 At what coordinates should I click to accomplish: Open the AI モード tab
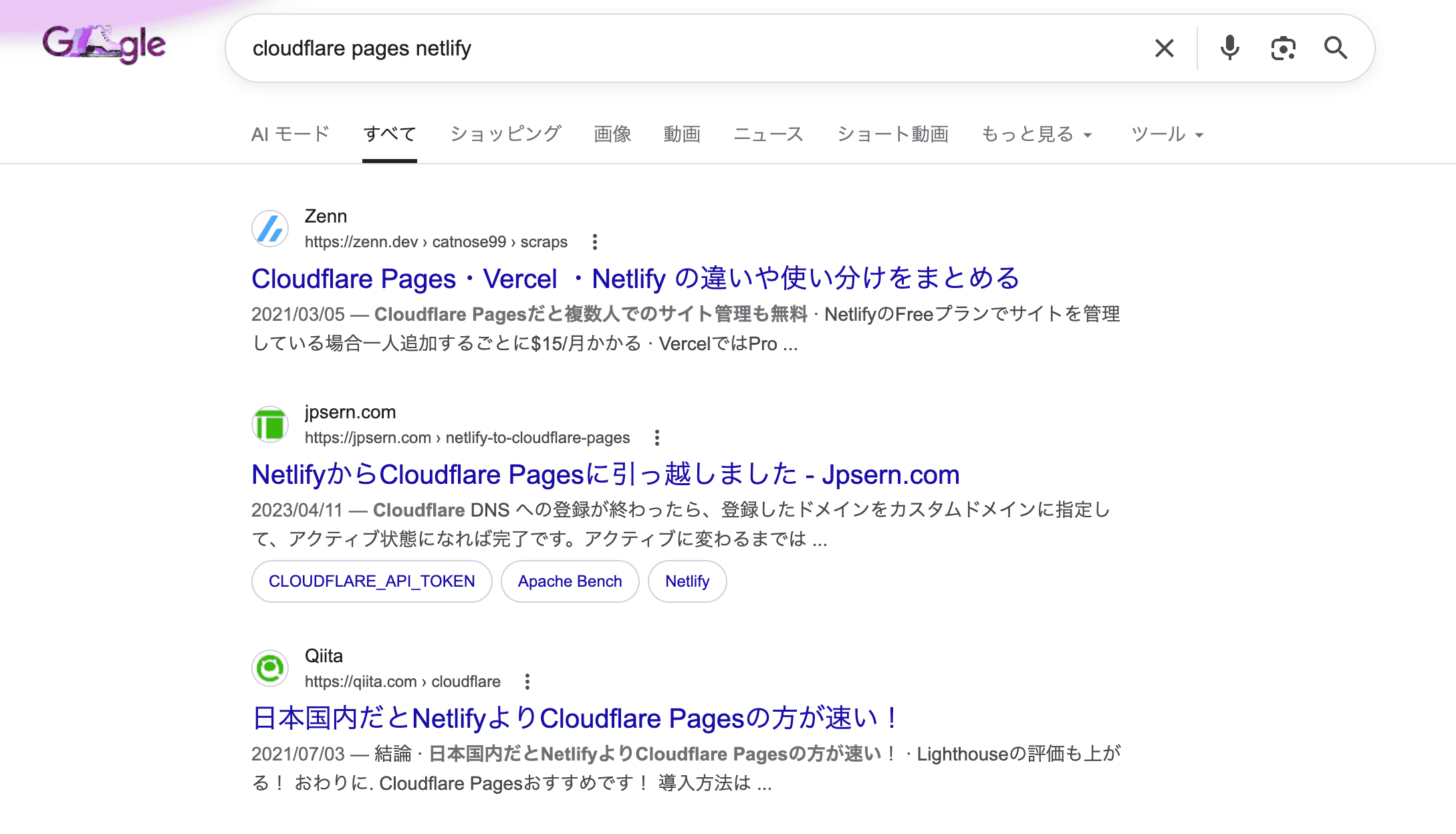(290, 134)
